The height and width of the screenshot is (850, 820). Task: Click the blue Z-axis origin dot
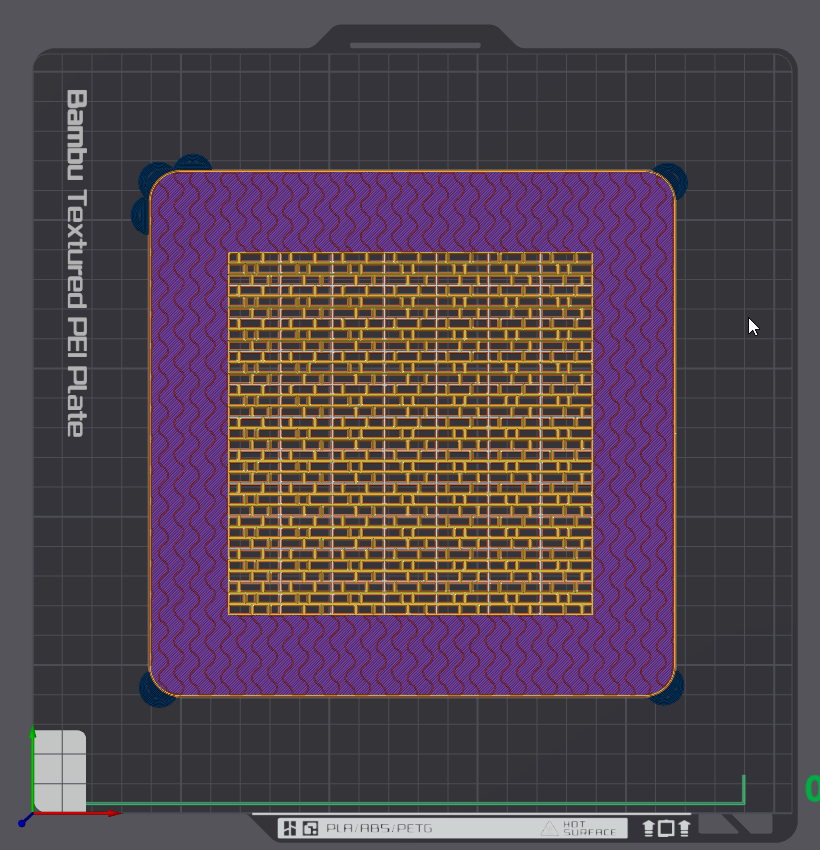[22, 823]
